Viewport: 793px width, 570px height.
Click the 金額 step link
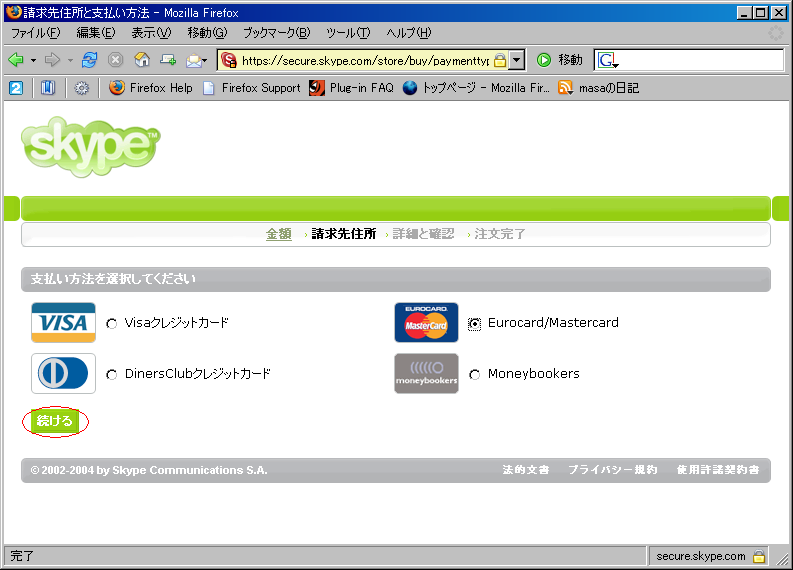click(278, 234)
